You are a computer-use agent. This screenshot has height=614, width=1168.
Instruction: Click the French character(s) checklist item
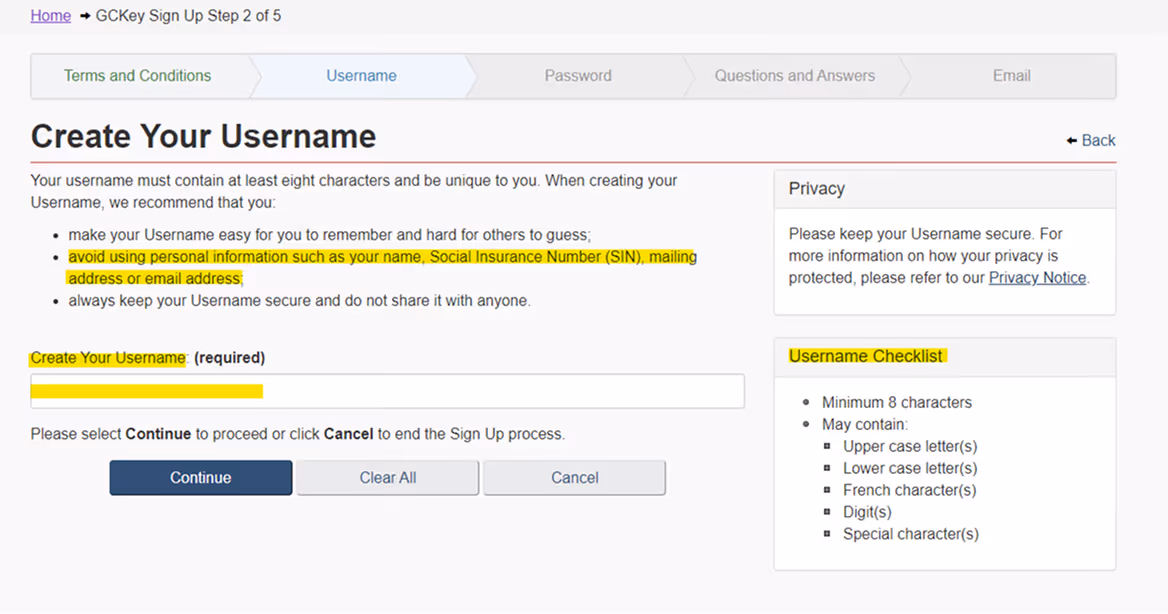tap(910, 490)
